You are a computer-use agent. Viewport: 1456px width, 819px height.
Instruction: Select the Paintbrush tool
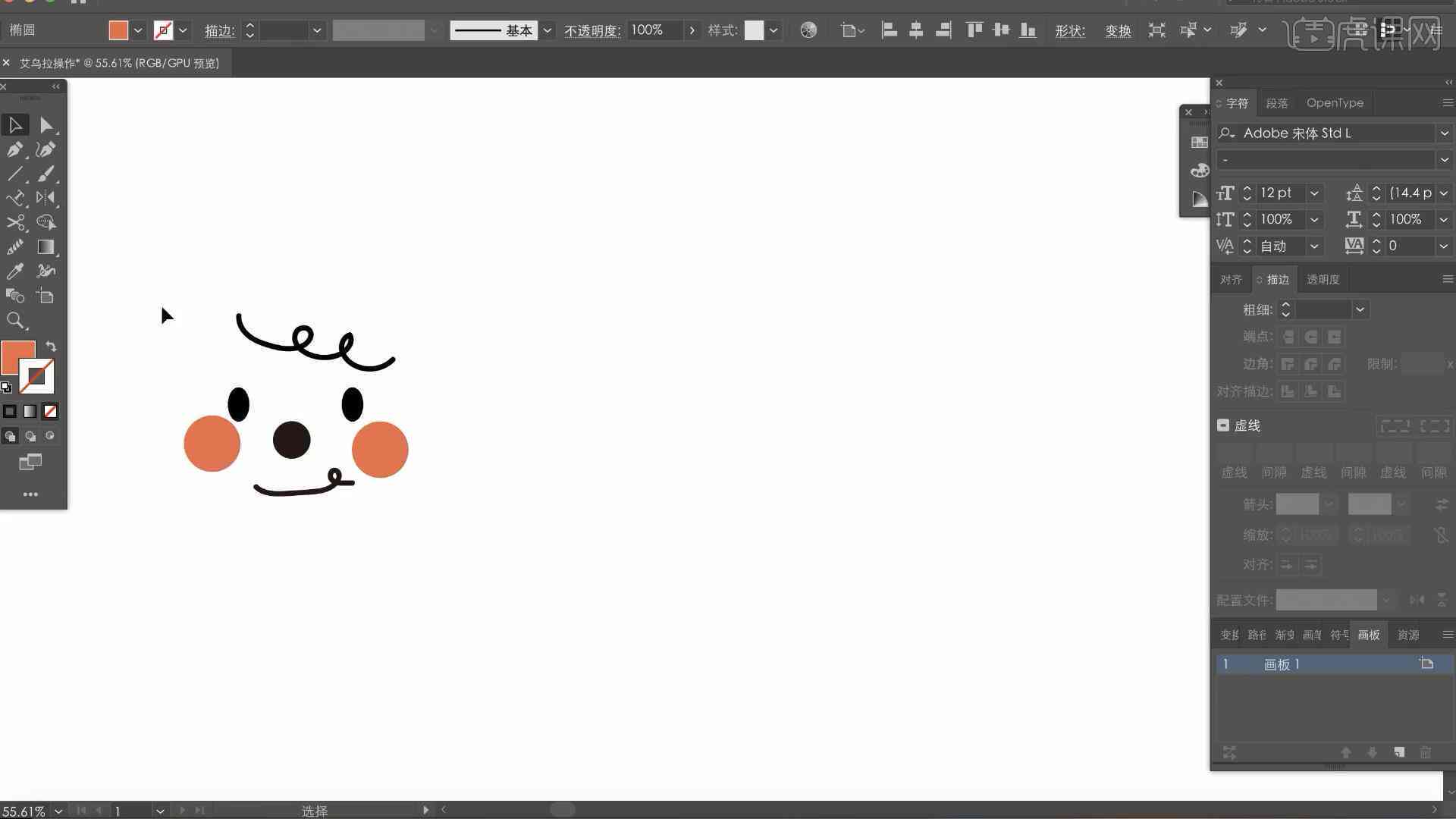pos(45,174)
